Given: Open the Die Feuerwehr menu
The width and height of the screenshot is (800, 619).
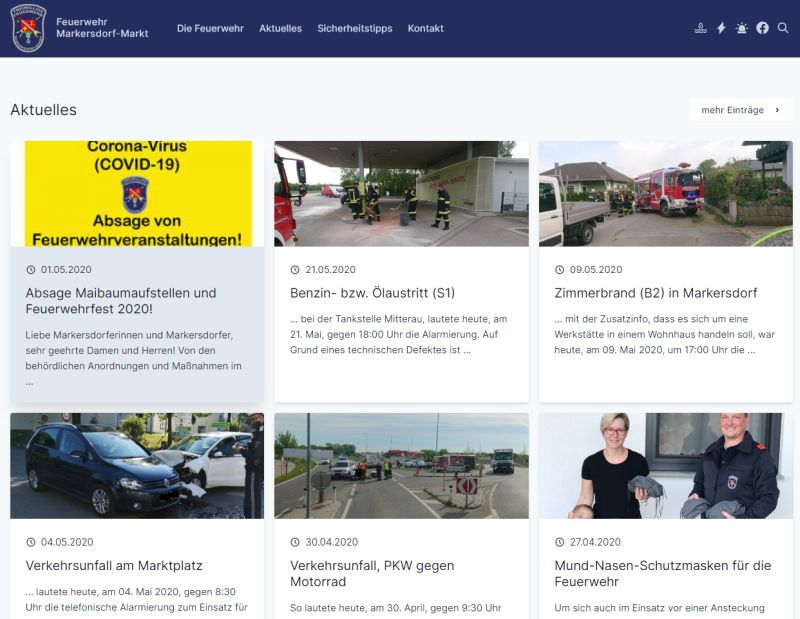Looking at the screenshot, I should 210,29.
